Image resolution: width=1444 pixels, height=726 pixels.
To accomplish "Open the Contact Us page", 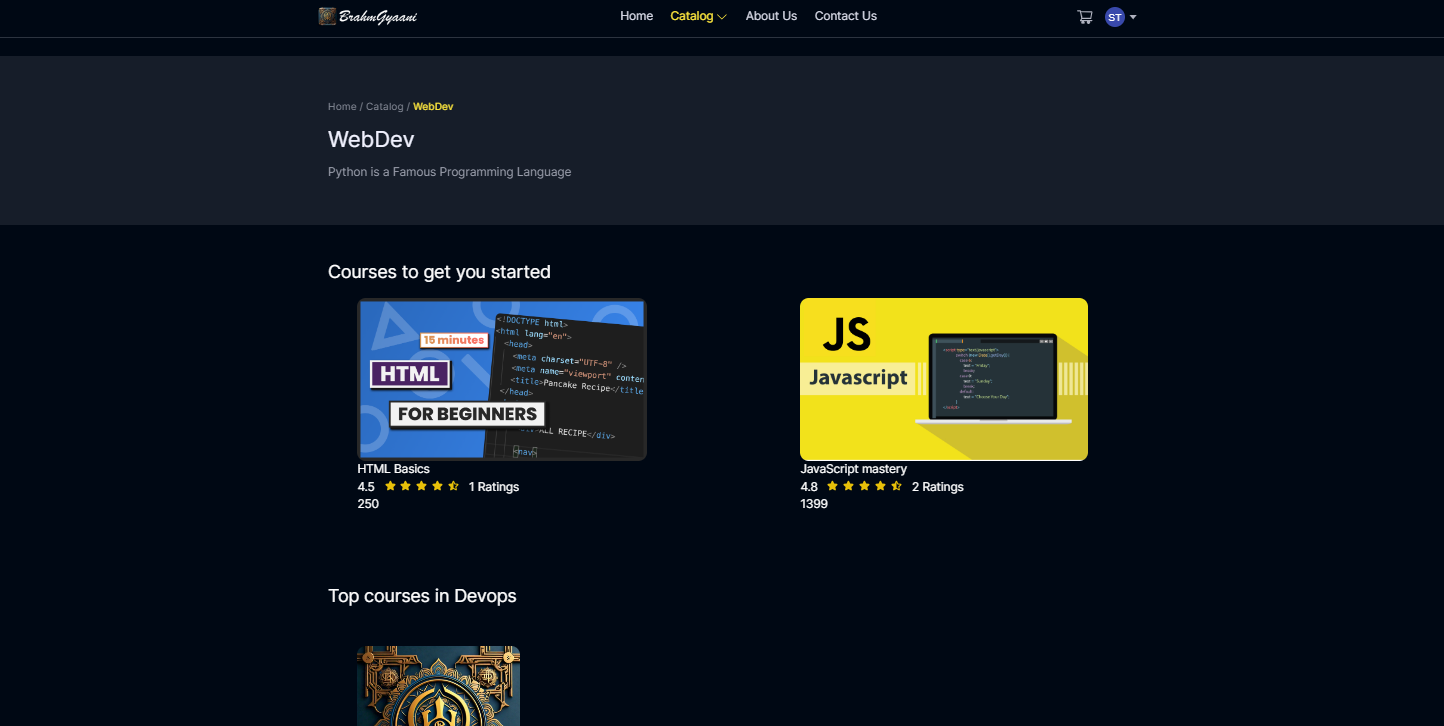I will [845, 16].
